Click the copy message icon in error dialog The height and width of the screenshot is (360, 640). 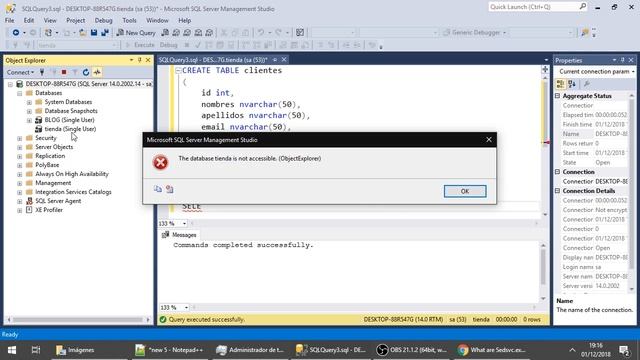(x=158, y=189)
